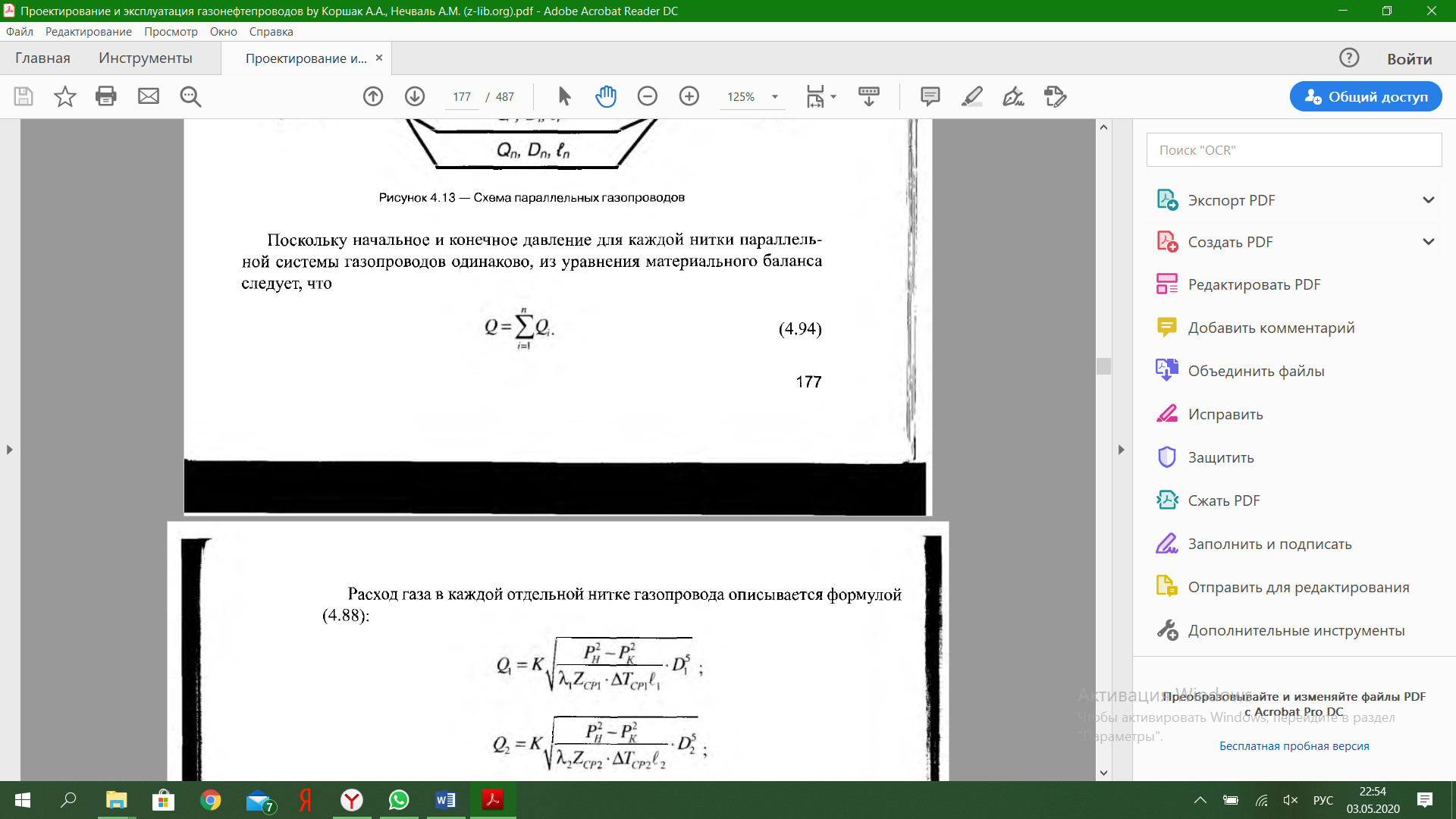Open the find text magnifier tool
This screenshot has width=1456, height=819.
tap(190, 96)
